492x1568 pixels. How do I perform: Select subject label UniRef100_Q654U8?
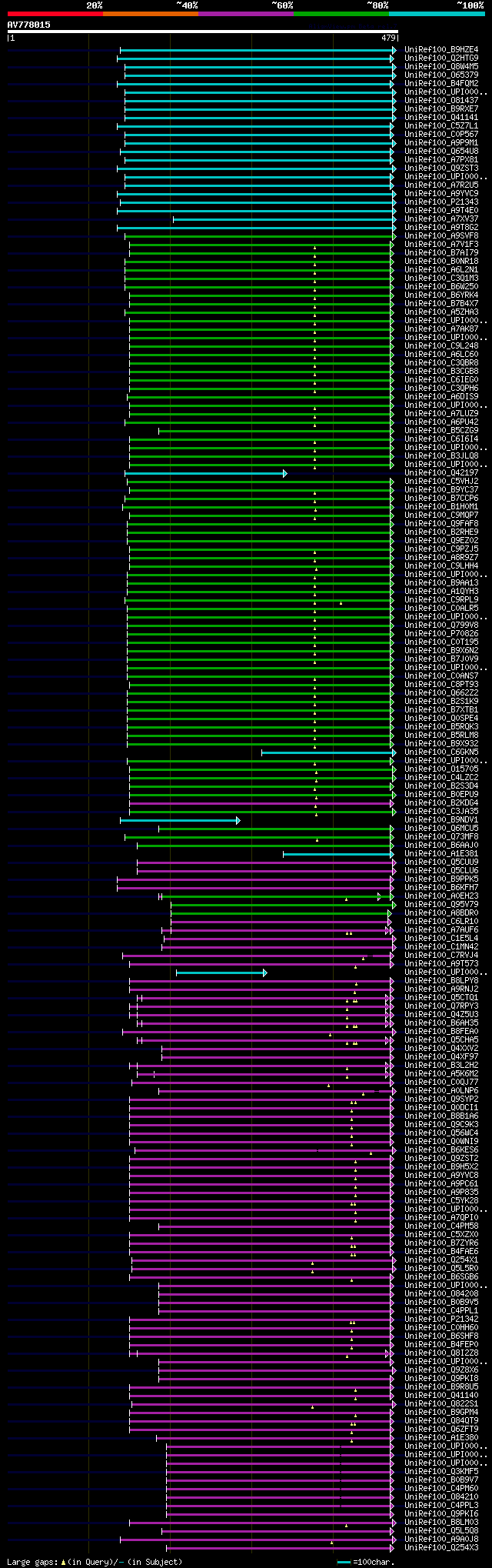tap(441, 152)
